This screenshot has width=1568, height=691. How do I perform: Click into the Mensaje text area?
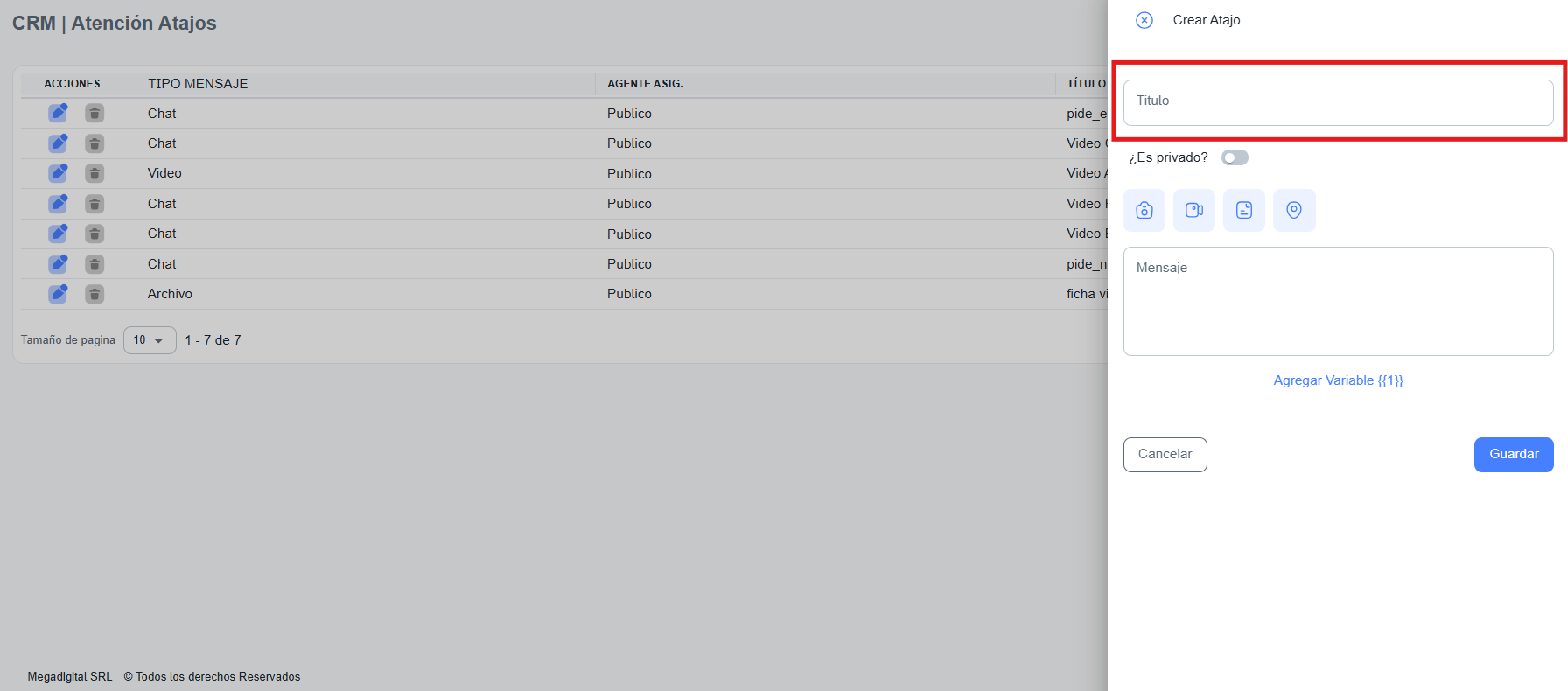click(x=1338, y=301)
